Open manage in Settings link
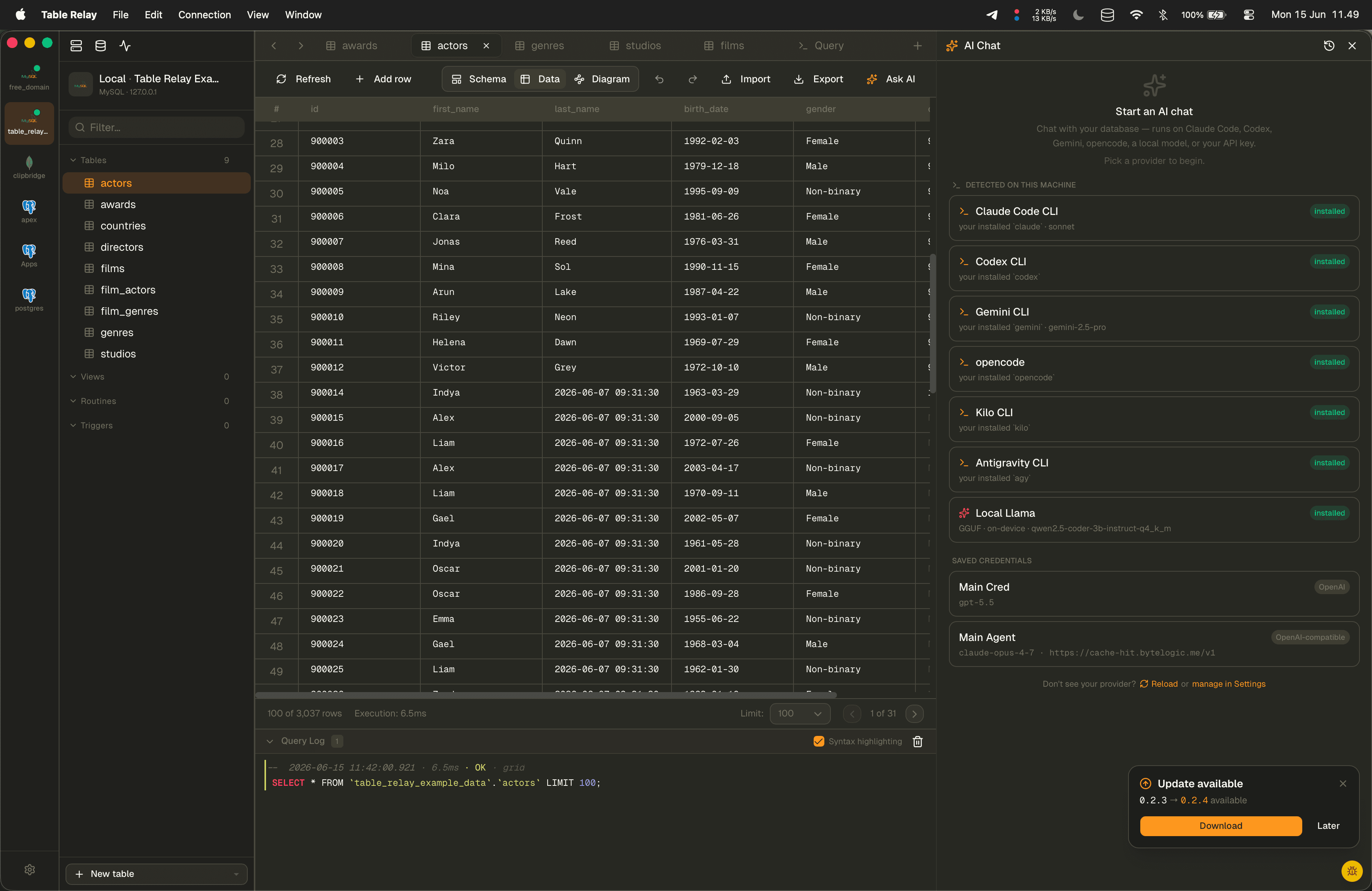The image size is (1372, 891). (x=1228, y=684)
